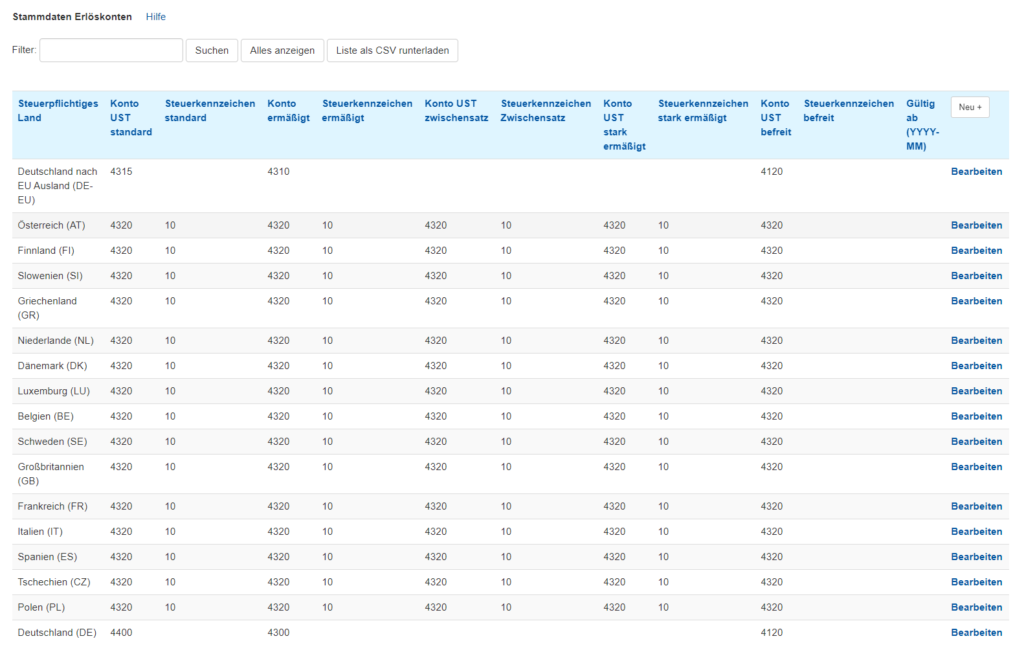Select Griechenland (GR) country cell
Image resolution: width=1024 pixels, height=654 pixels.
click(47, 308)
